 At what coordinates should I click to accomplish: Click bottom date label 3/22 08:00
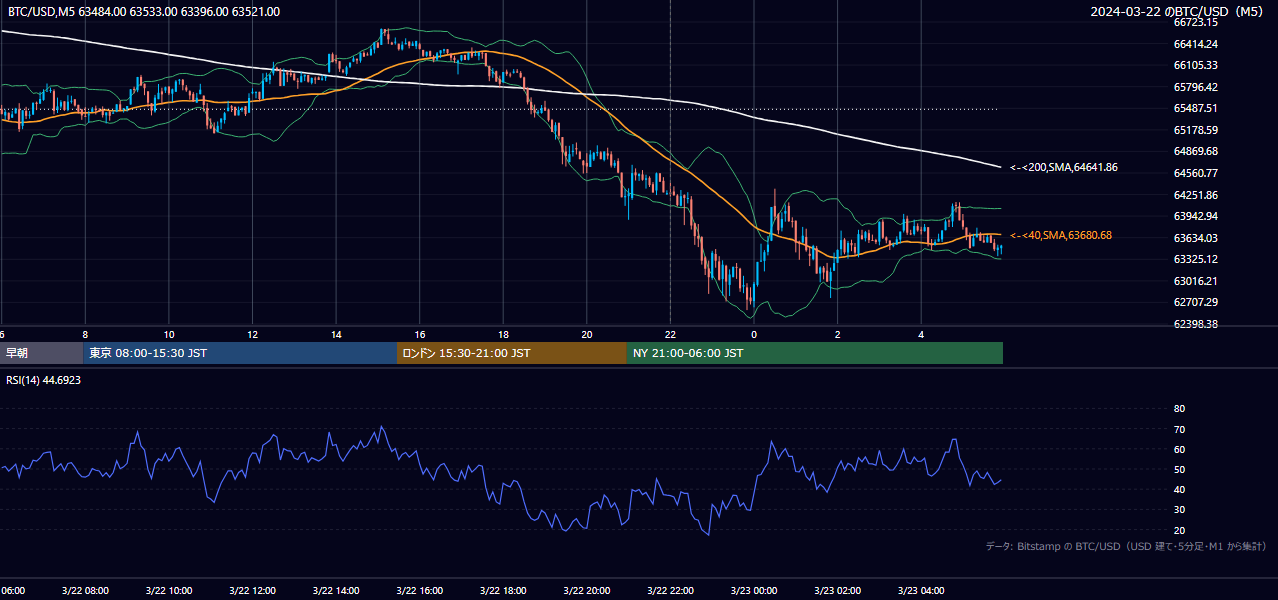85,590
